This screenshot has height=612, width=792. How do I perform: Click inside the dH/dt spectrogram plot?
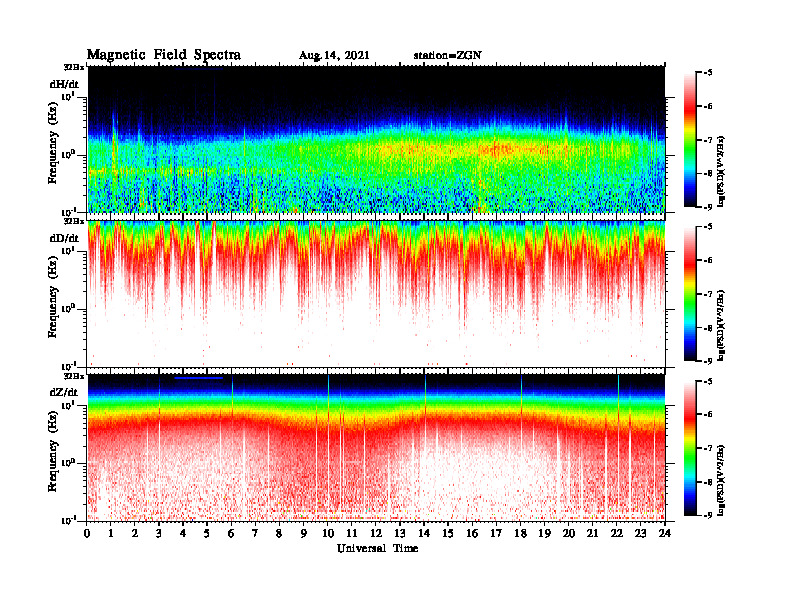pos(376,139)
